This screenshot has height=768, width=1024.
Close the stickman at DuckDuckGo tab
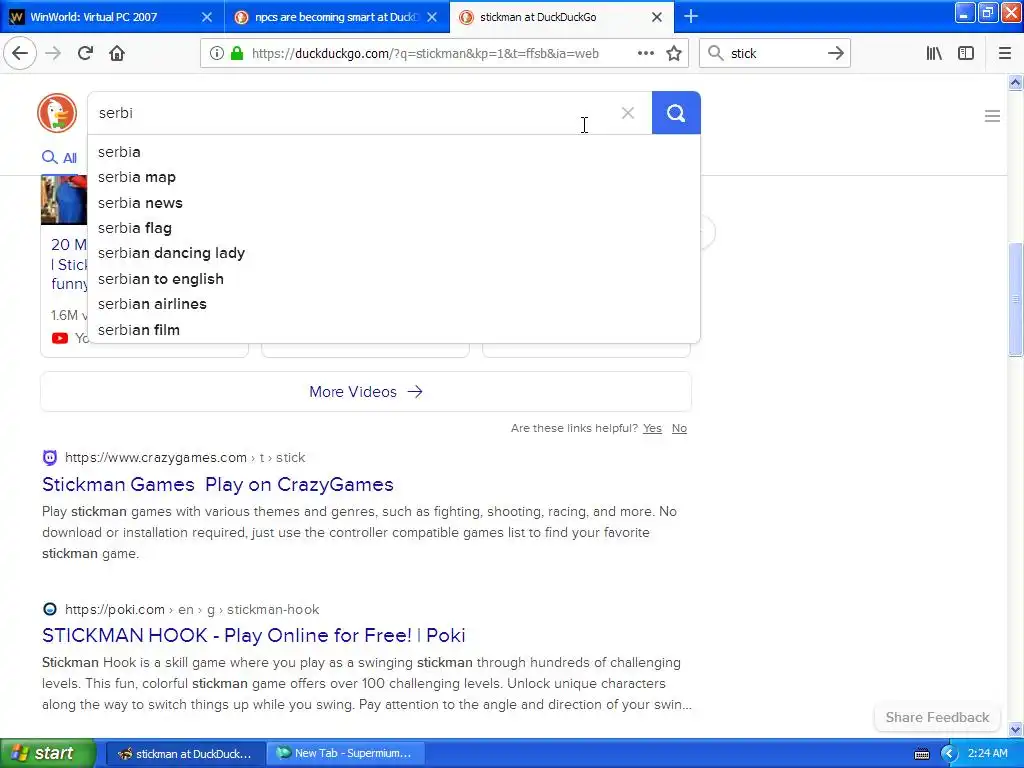click(657, 17)
